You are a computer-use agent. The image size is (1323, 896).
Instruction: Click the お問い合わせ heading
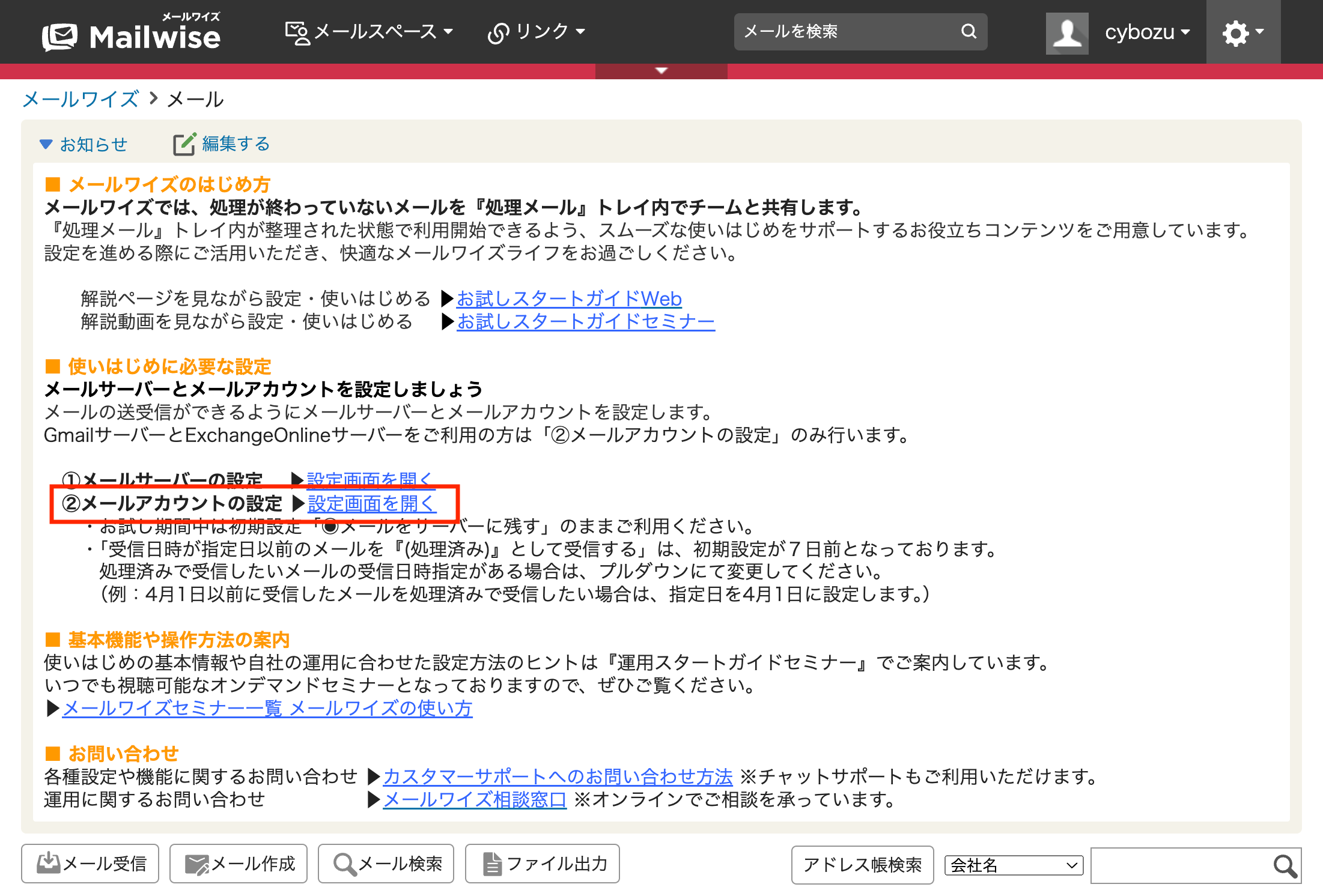[x=123, y=753]
